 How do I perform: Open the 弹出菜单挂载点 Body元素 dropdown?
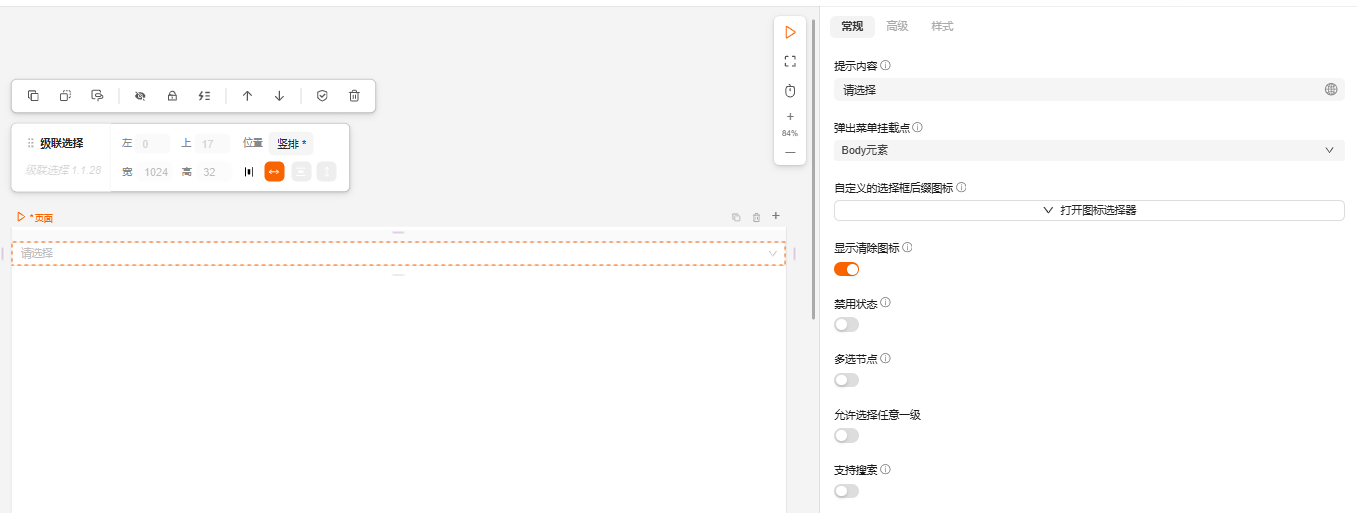tap(1088, 150)
